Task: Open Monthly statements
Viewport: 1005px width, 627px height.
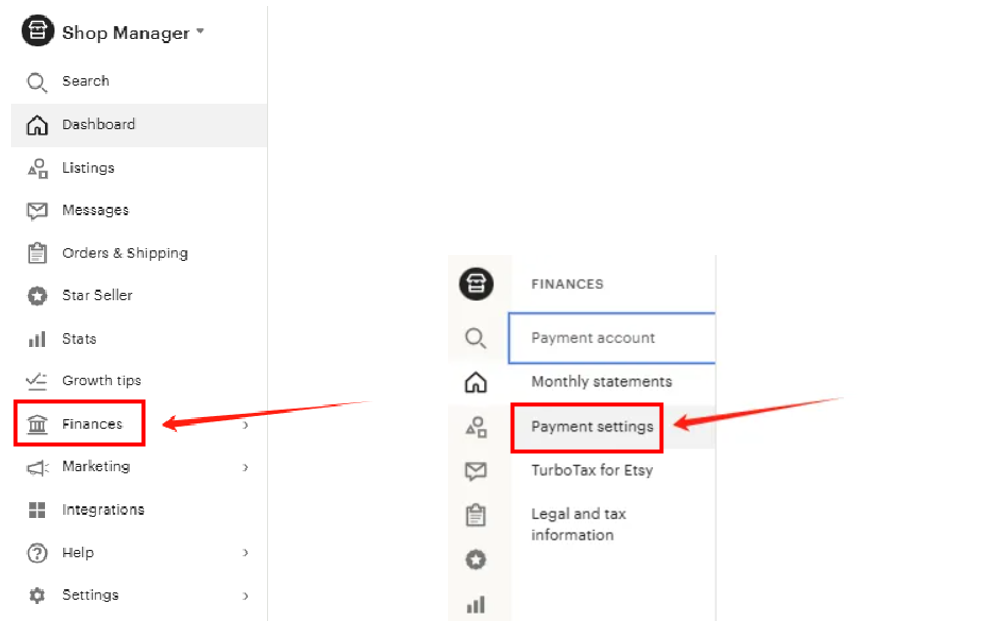Action: pos(601,382)
